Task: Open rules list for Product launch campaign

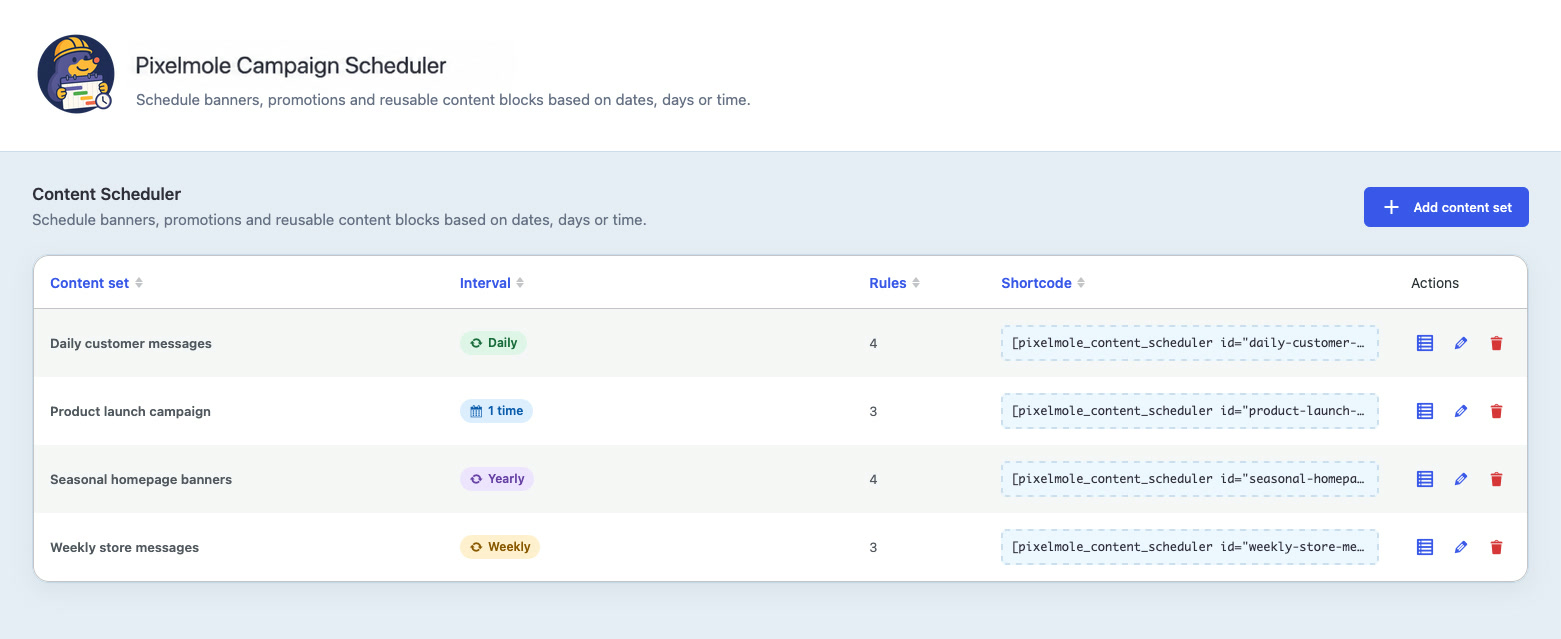Action: tap(1425, 411)
